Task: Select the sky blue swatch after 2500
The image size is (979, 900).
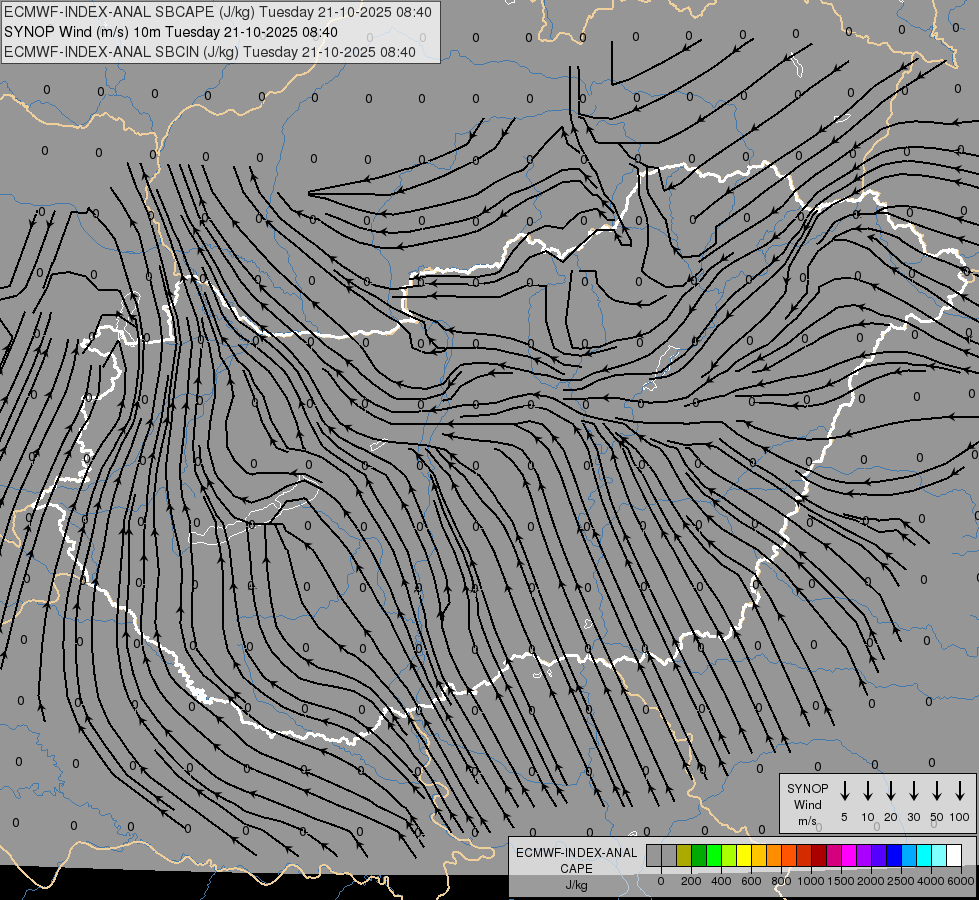Action: tap(910, 855)
